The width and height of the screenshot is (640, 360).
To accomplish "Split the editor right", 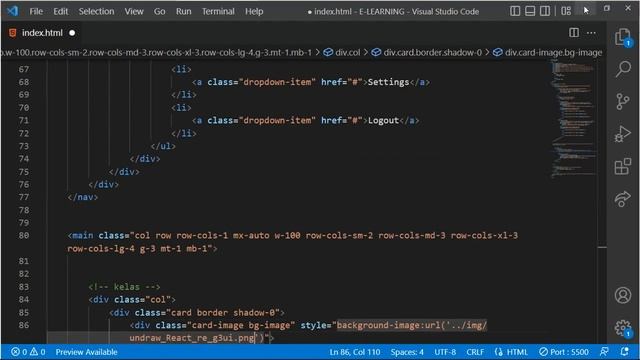I will click(x=574, y=33).
